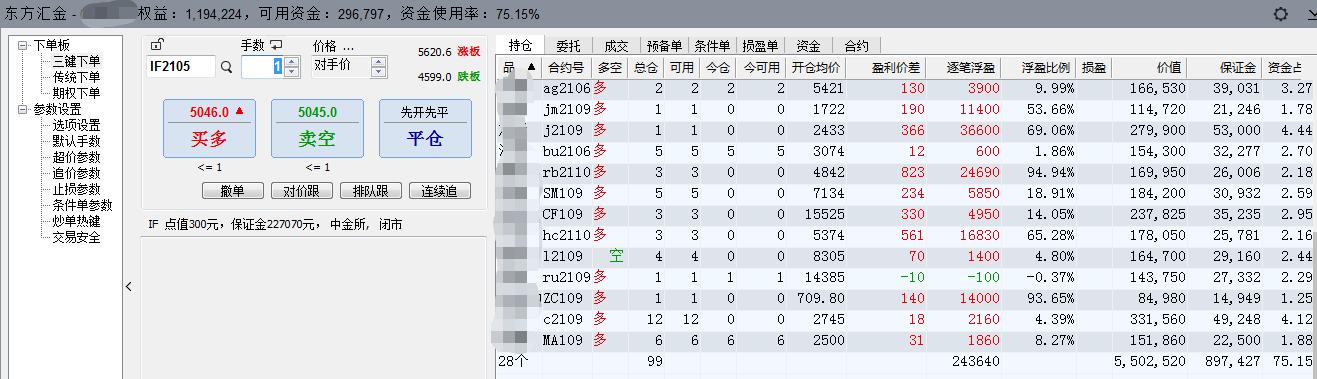Select the c2109 position row
The width and height of the screenshot is (1317, 379).
pyautogui.click(x=905, y=318)
